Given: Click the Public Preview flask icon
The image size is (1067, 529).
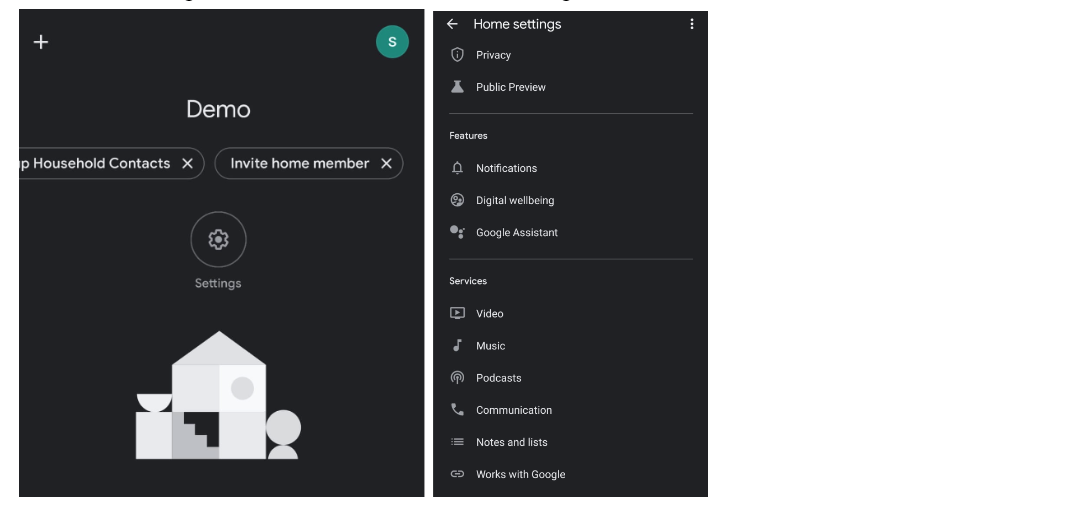Looking at the screenshot, I should pyautogui.click(x=457, y=86).
